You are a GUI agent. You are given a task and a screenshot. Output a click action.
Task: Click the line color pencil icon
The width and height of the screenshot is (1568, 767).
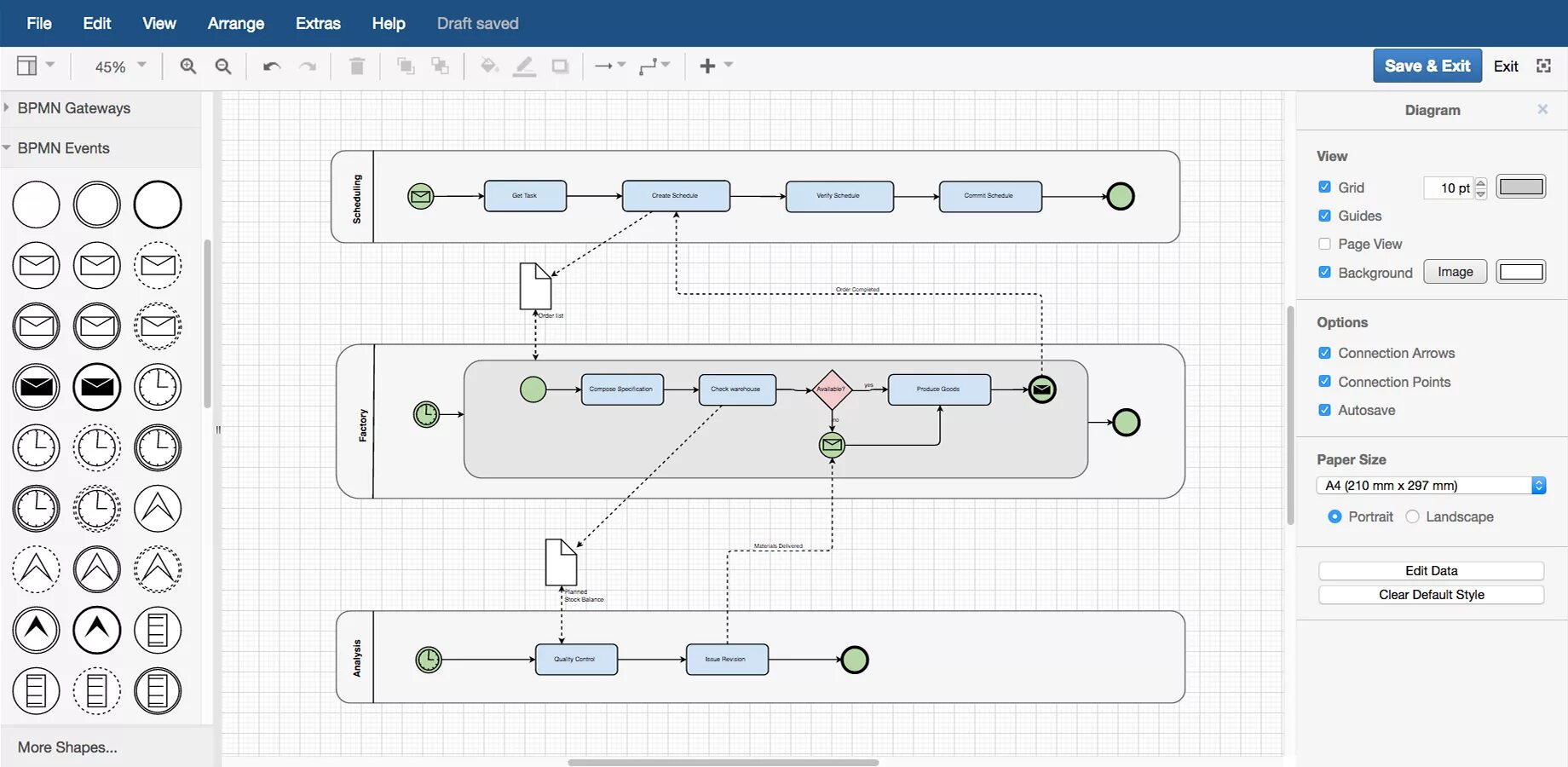click(524, 66)
